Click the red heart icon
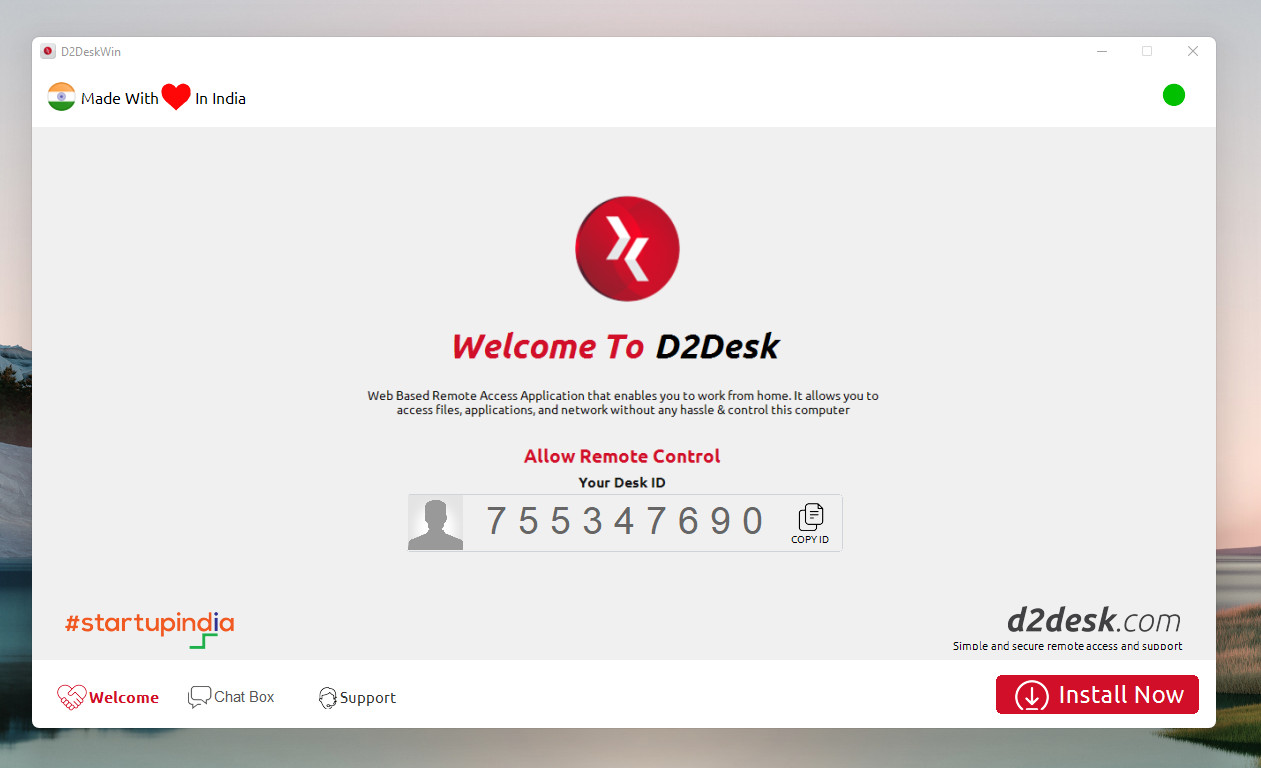1261x768 pixels. pos(176,97)
